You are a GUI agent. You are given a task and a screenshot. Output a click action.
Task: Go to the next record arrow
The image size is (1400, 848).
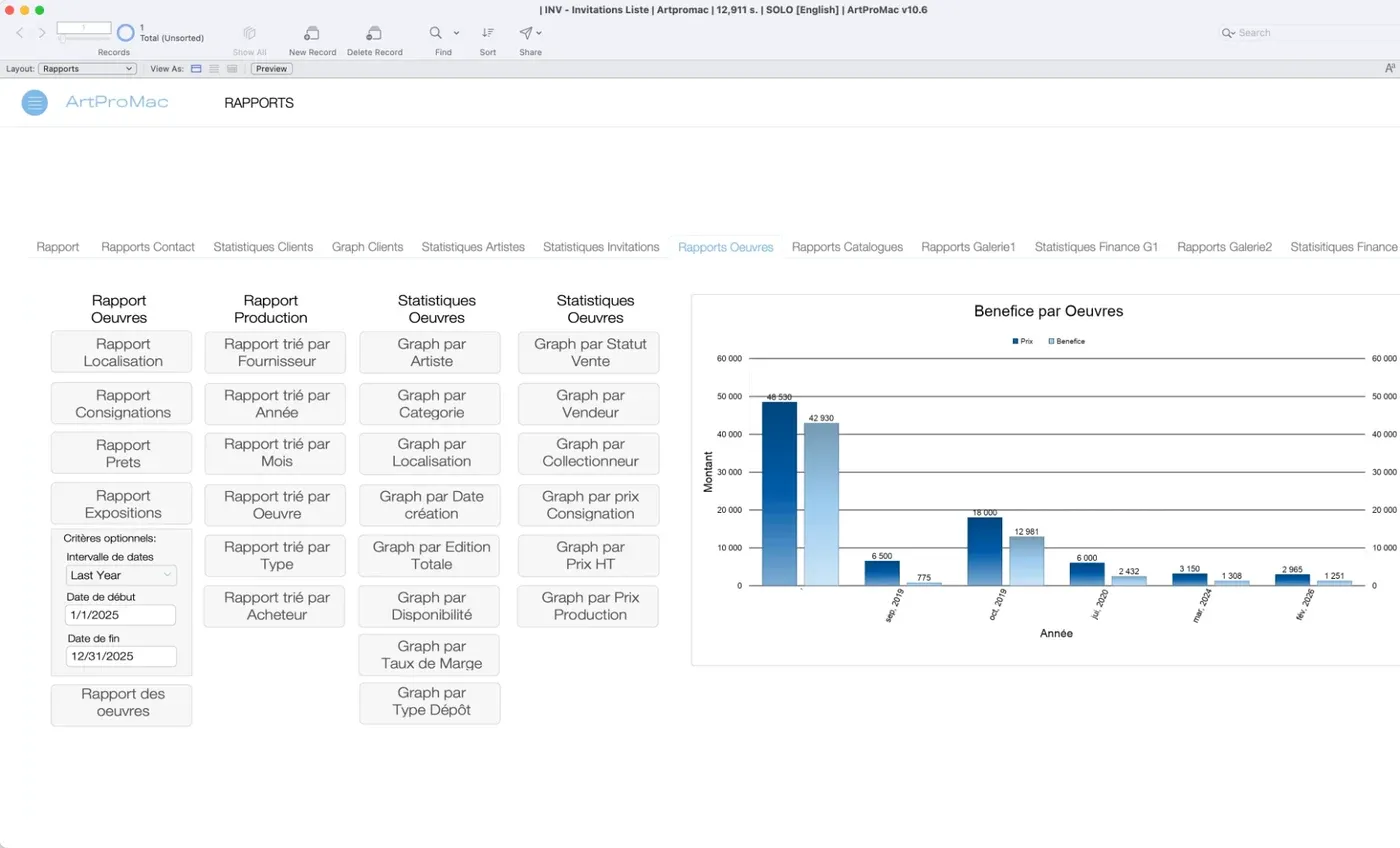point(42,33)
